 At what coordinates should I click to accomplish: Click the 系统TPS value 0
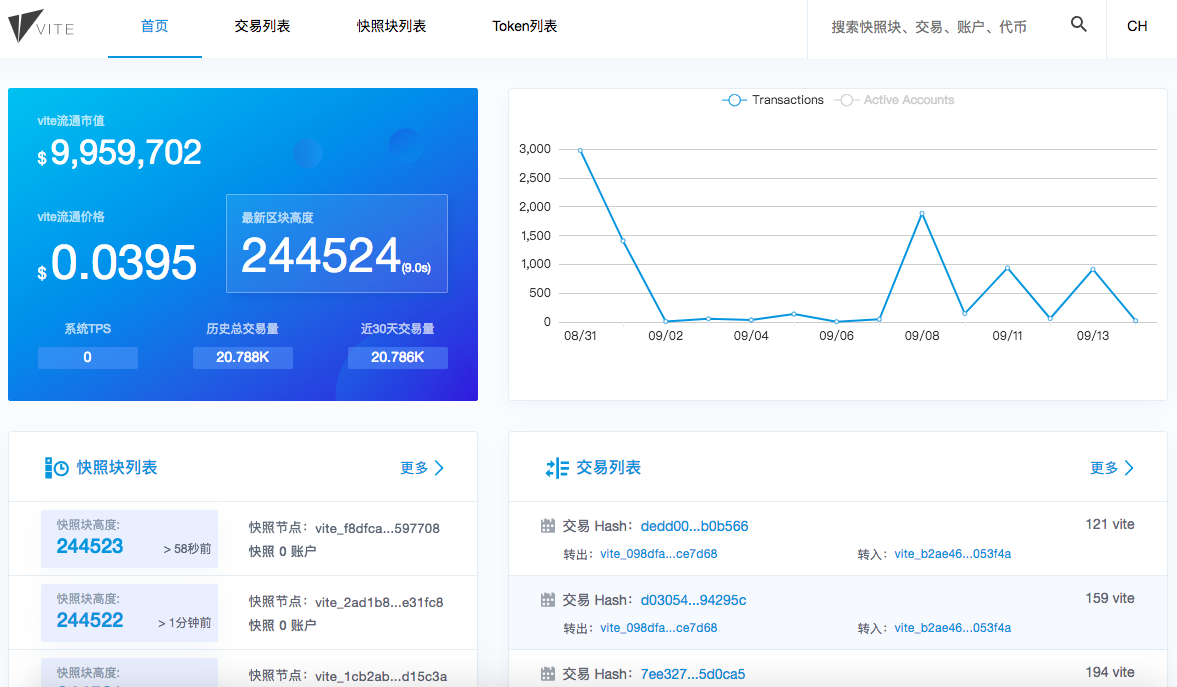pyautogui.click(x=88, y=357)
